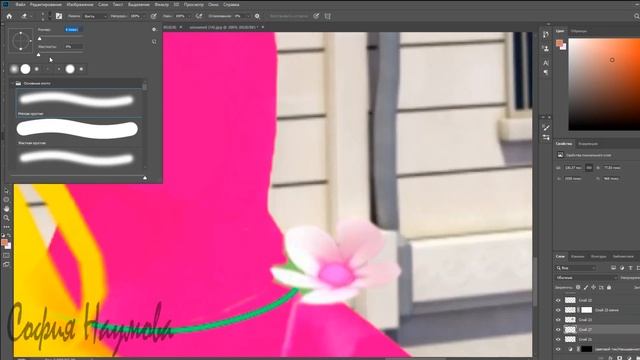
Task: Open the Eraser tool preset picker
Action: click(26, 16)
